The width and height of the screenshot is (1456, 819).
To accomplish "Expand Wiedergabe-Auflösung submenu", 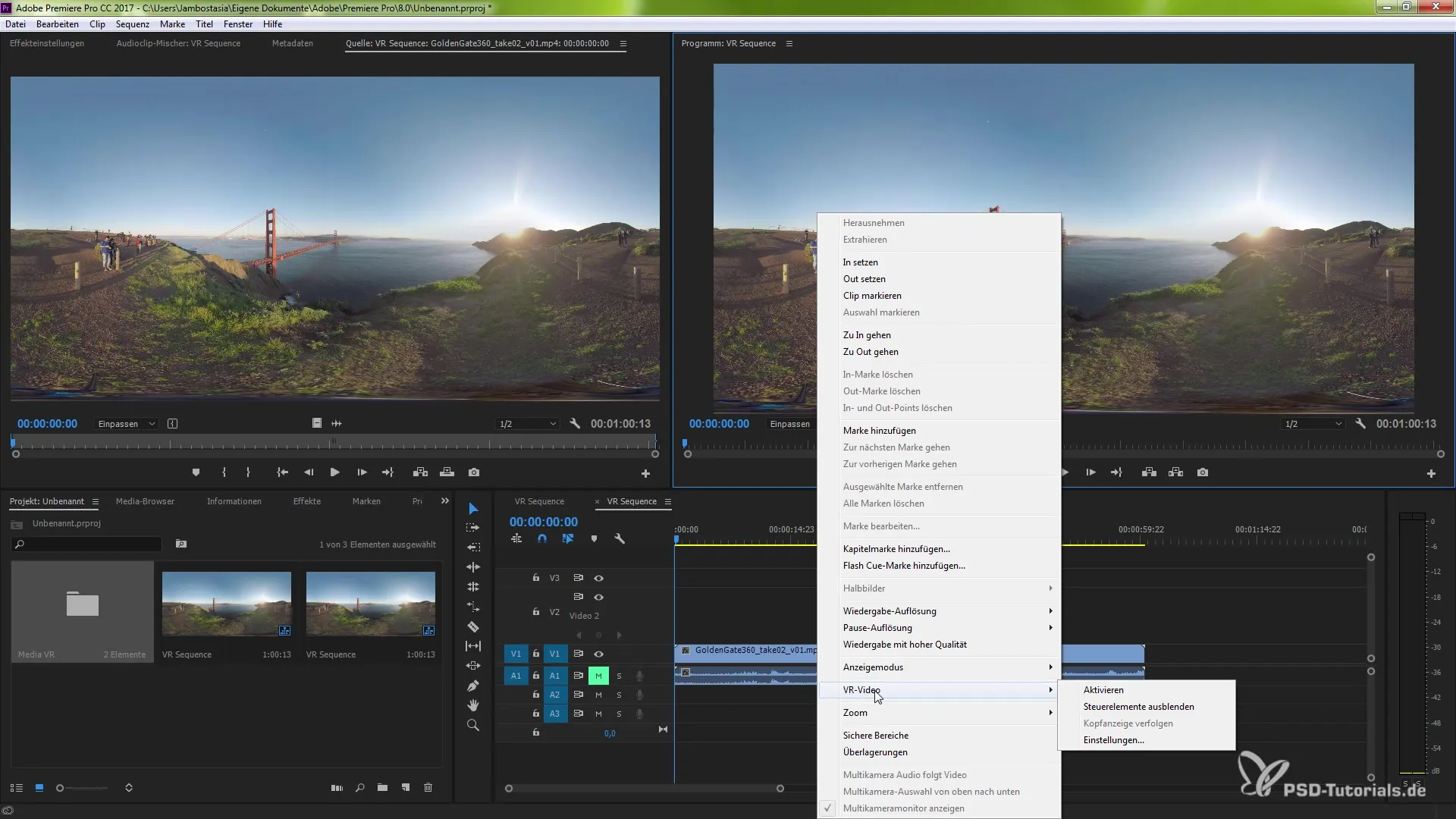I will pos(939,611).
